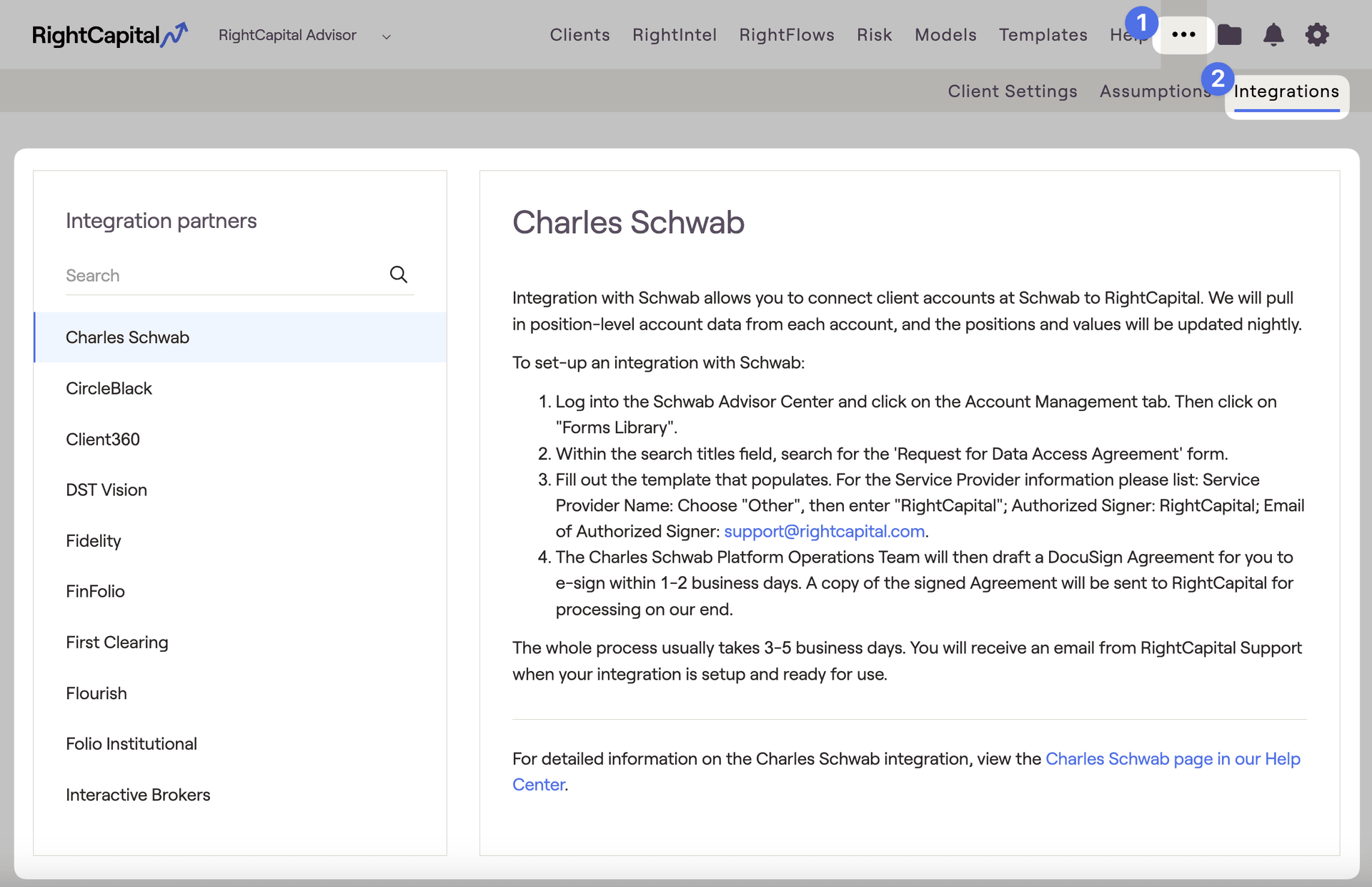Select DST Vision integration partner

(x=240, y=490)
